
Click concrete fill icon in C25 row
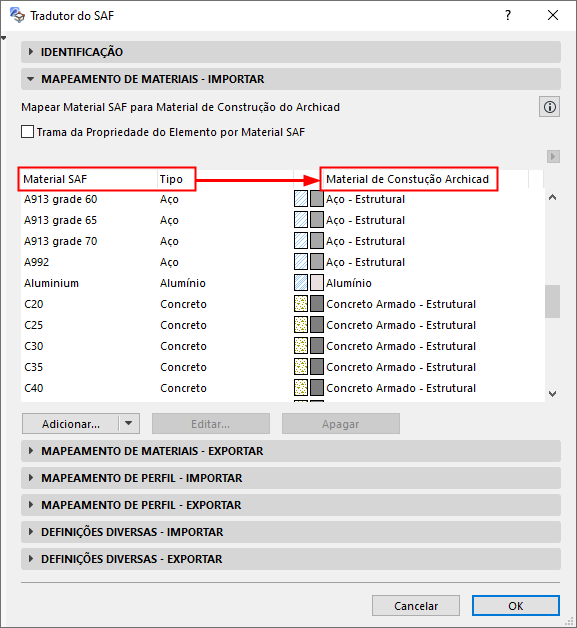click(301, 325)
